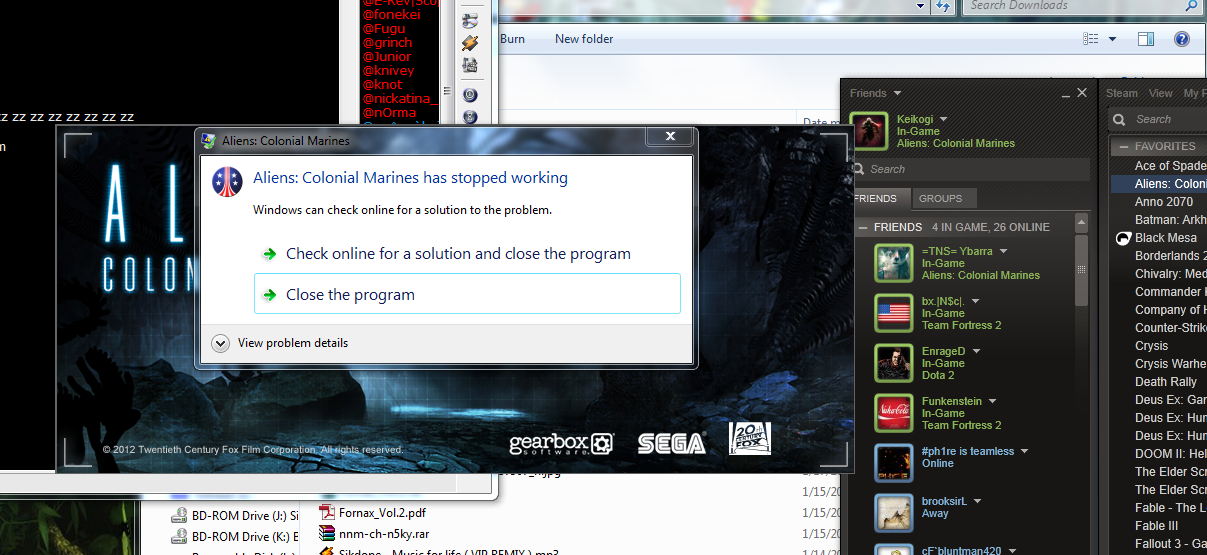
Task: Open the Explorer address bar history dropdown
Action: [920, 6]
